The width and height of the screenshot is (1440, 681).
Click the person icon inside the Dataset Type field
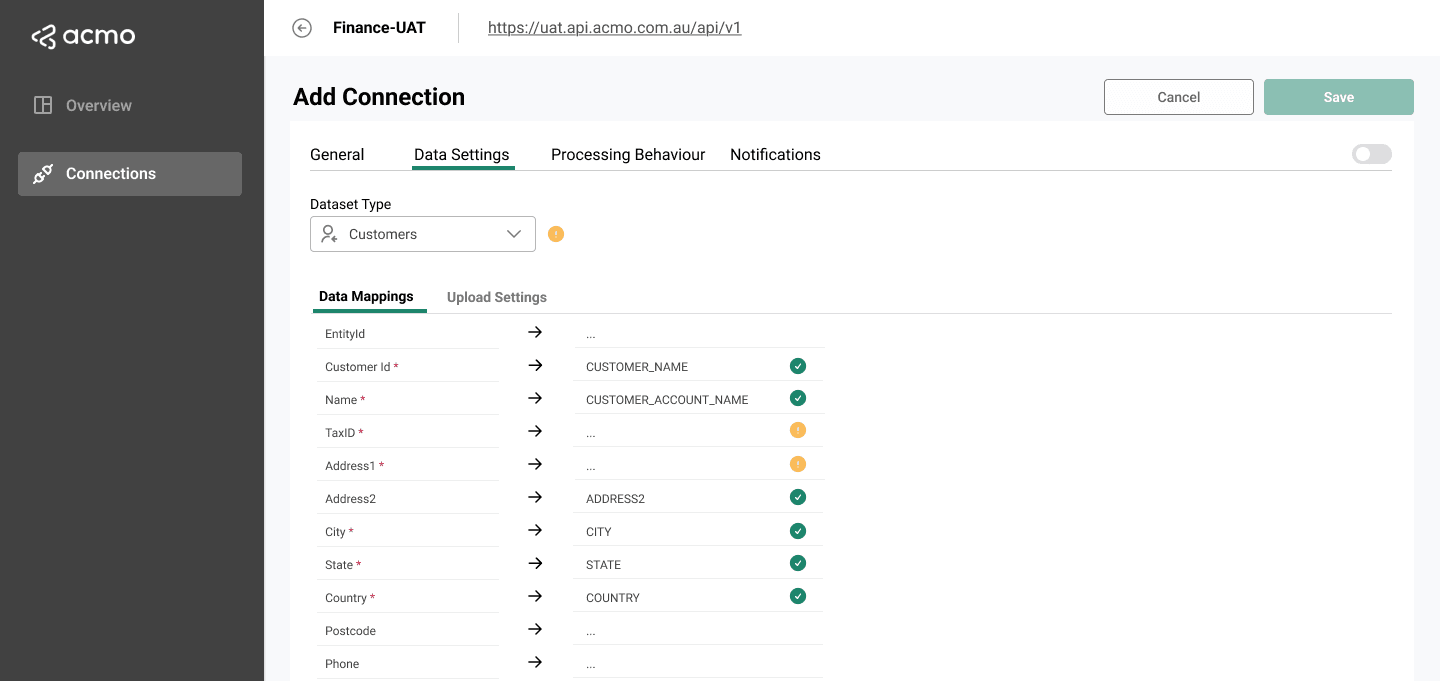coord(328,233)
